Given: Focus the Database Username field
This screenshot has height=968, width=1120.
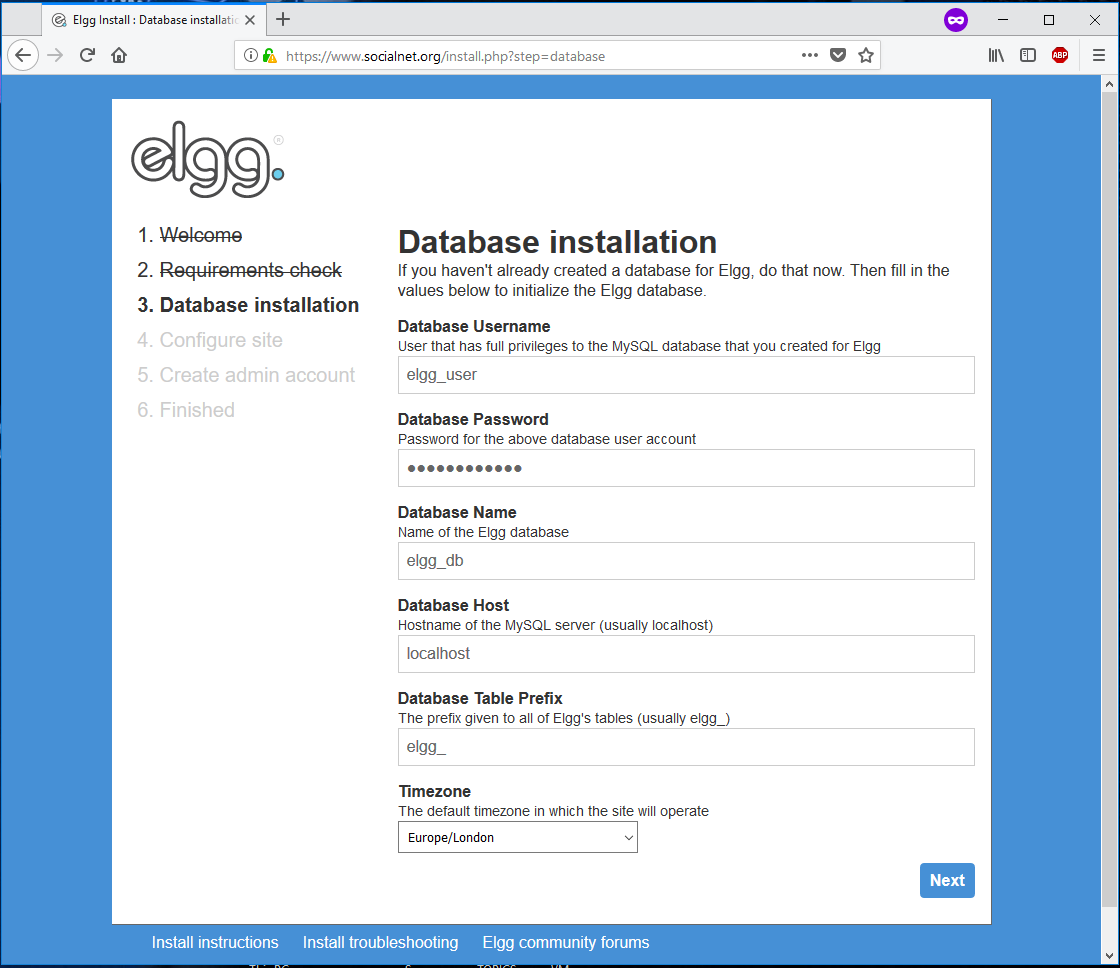Looking at the screenshot, I should [686, 375].
